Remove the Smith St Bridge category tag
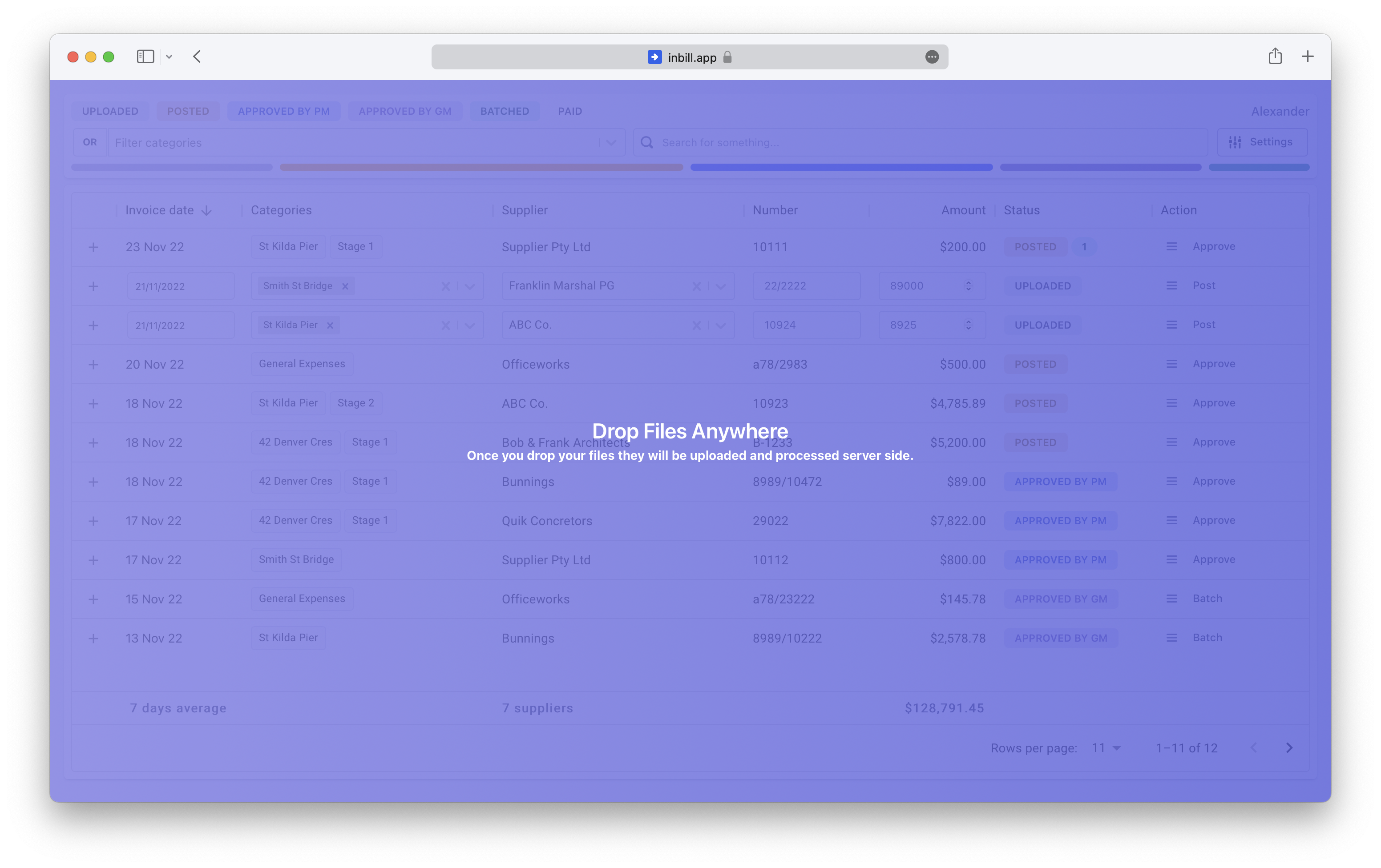This screenshot has width=1381, height=868. tap(345, 286)
